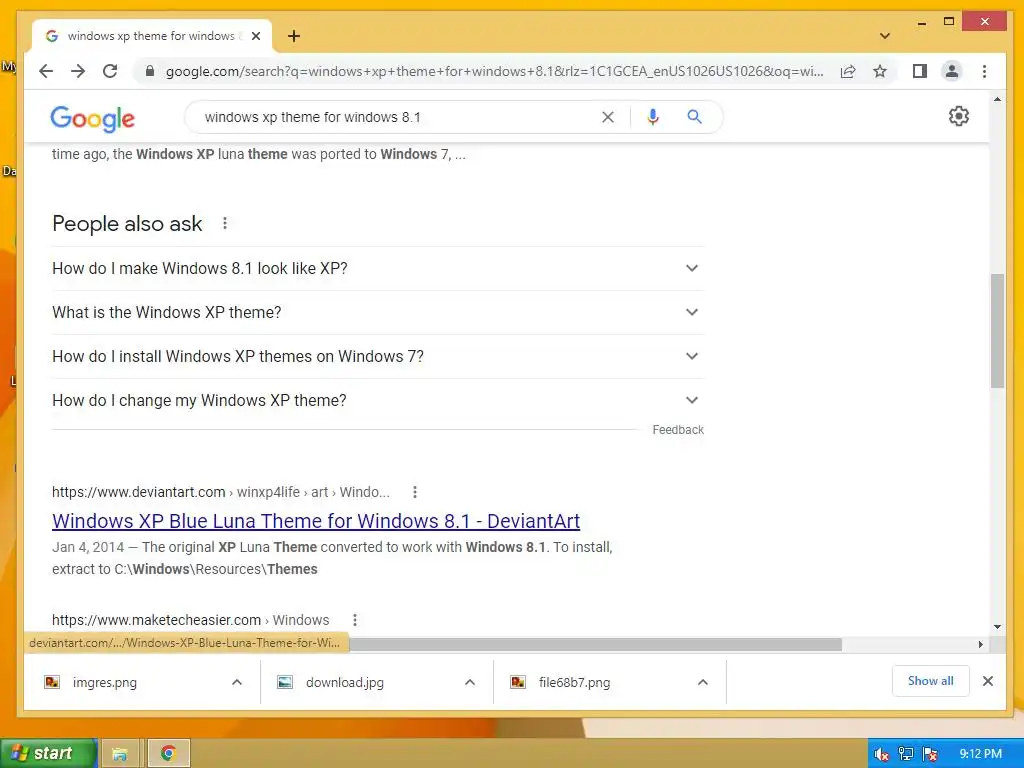Click the Chrome taskbar button
This screenshot has height=768, width=1024.
point(168,754)
